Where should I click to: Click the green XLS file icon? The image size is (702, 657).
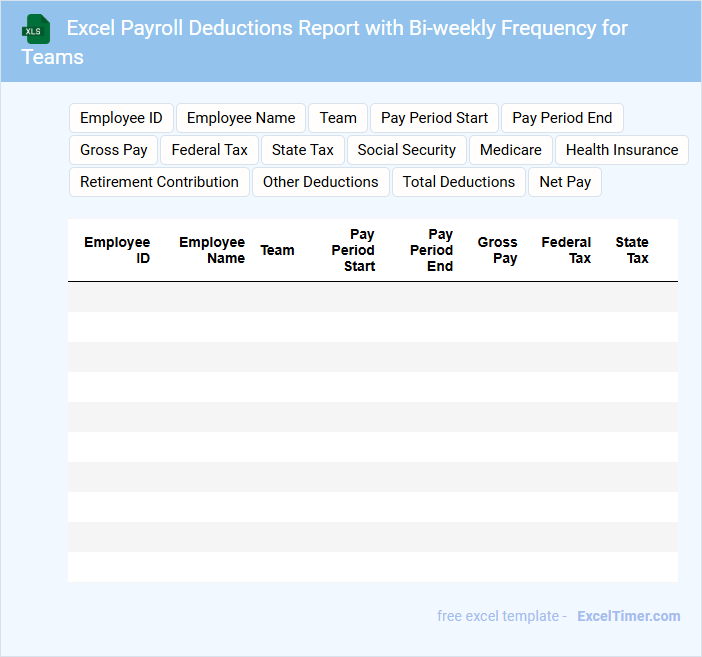click(36, 29)
